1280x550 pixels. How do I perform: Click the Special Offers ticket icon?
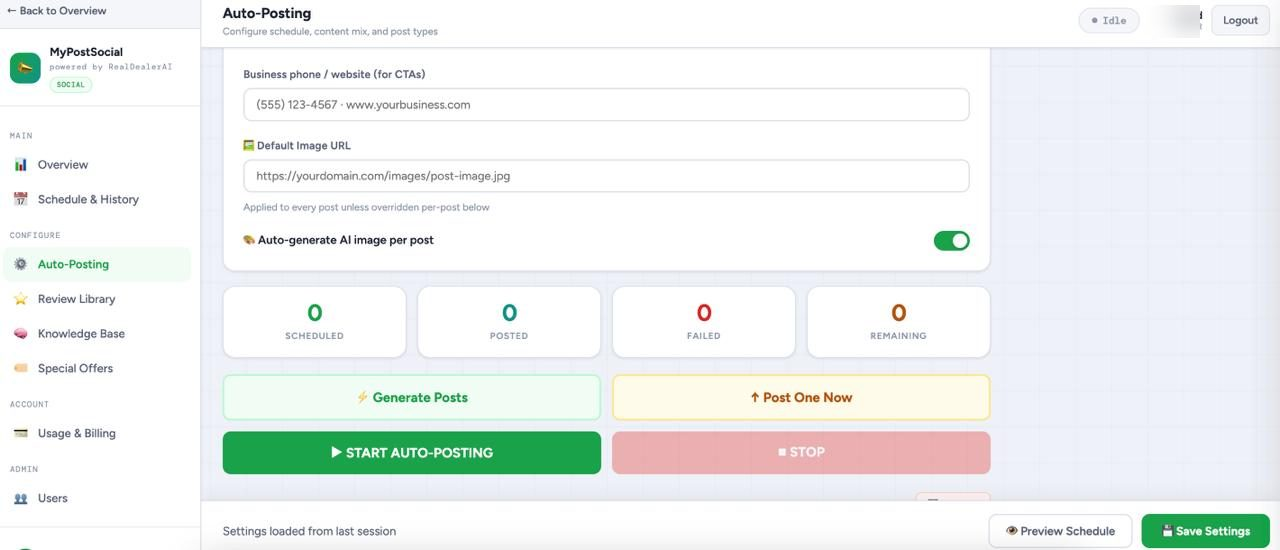[20, 368]
